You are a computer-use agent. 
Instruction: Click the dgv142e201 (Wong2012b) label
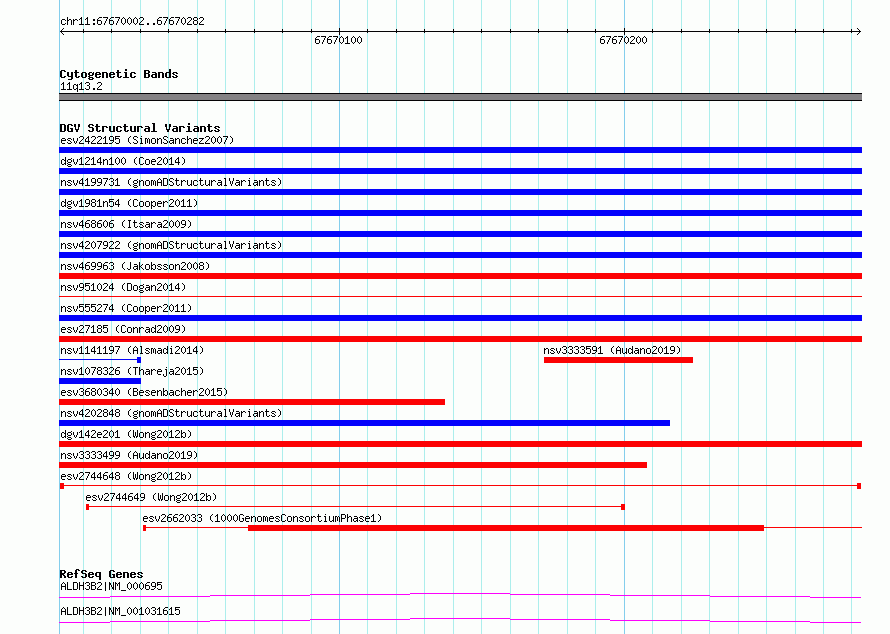[x=126, y=434]
